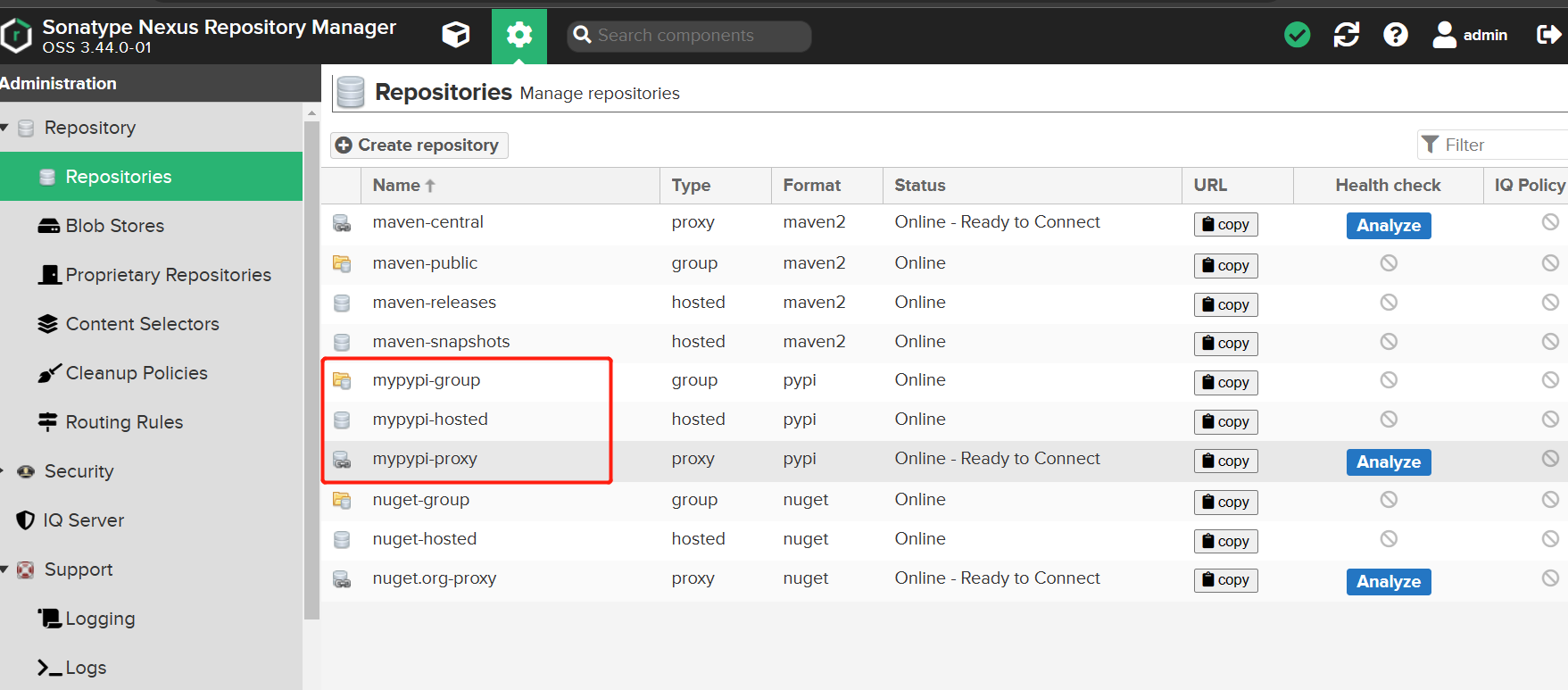This screenshot has height=690, width=1568.
Task: Click the green system status checkmark icon
Action: tap(1297, 35)
